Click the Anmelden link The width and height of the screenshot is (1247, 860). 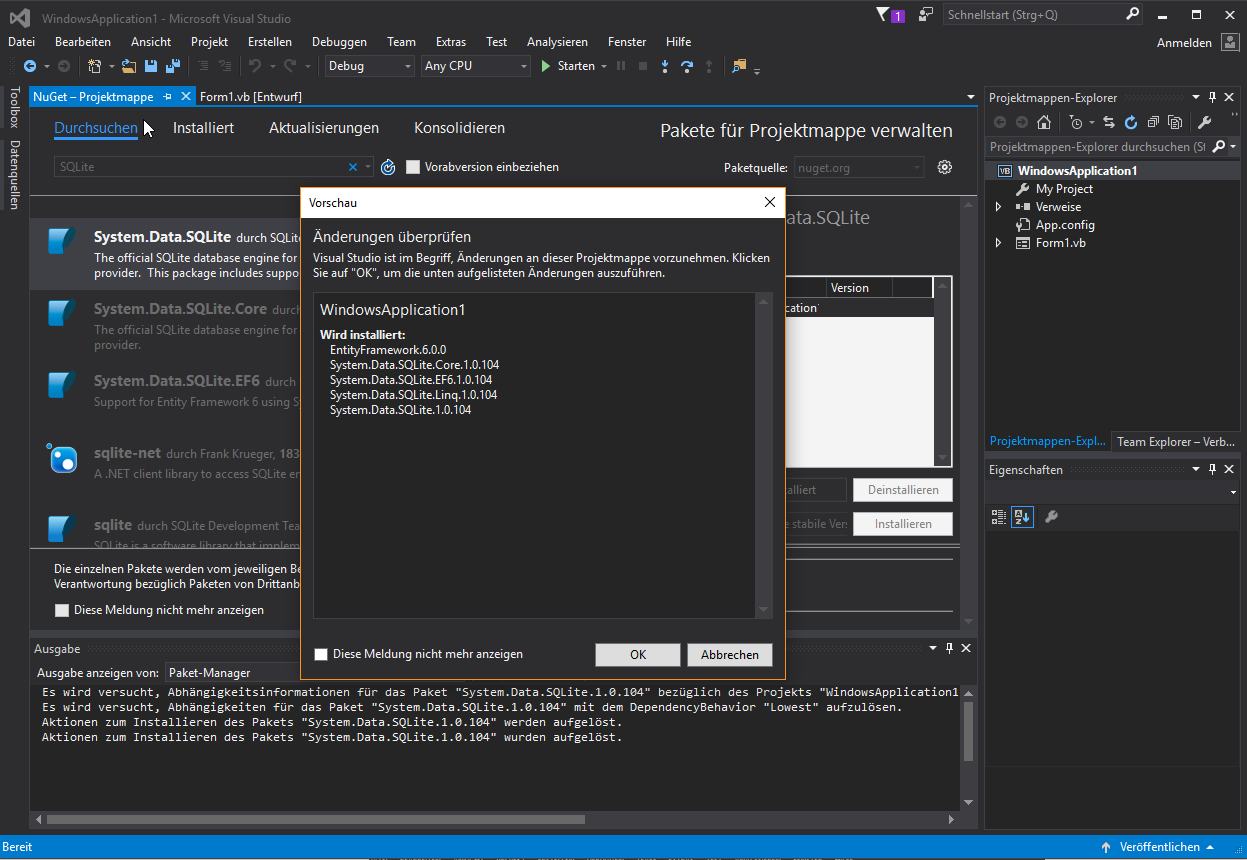[1184, 43]
